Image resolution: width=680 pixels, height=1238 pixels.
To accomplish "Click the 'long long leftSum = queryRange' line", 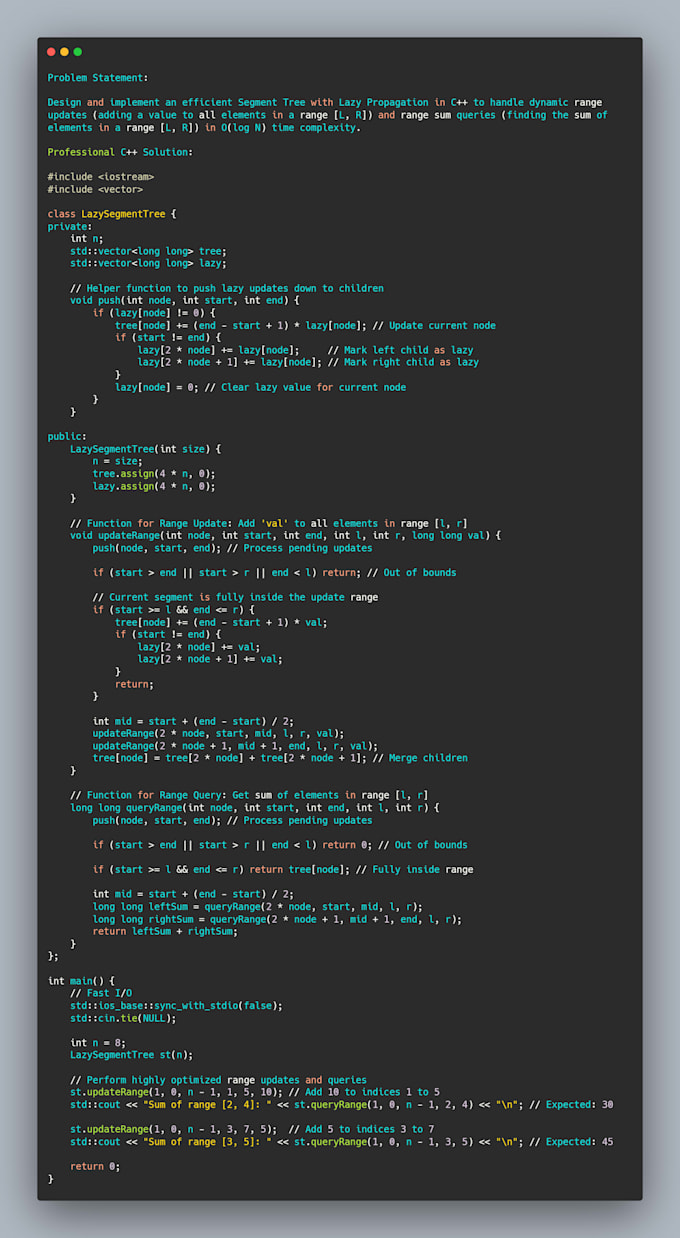I will point(258,906).
